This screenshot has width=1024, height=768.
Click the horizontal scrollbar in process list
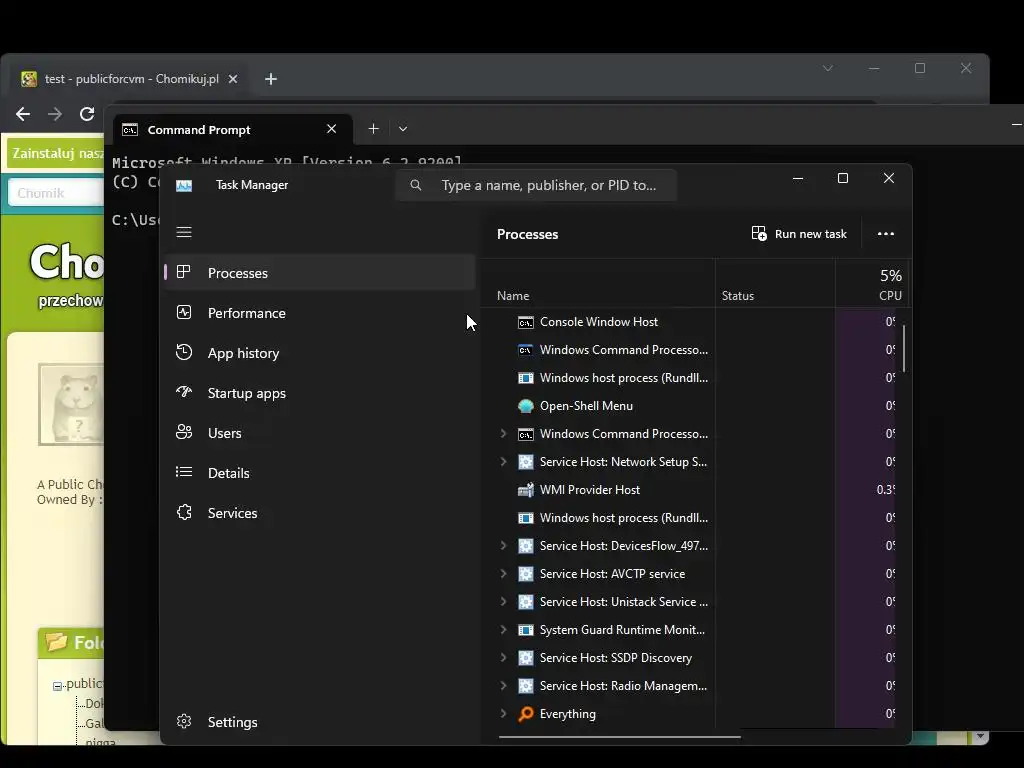(x=620, y=737)
